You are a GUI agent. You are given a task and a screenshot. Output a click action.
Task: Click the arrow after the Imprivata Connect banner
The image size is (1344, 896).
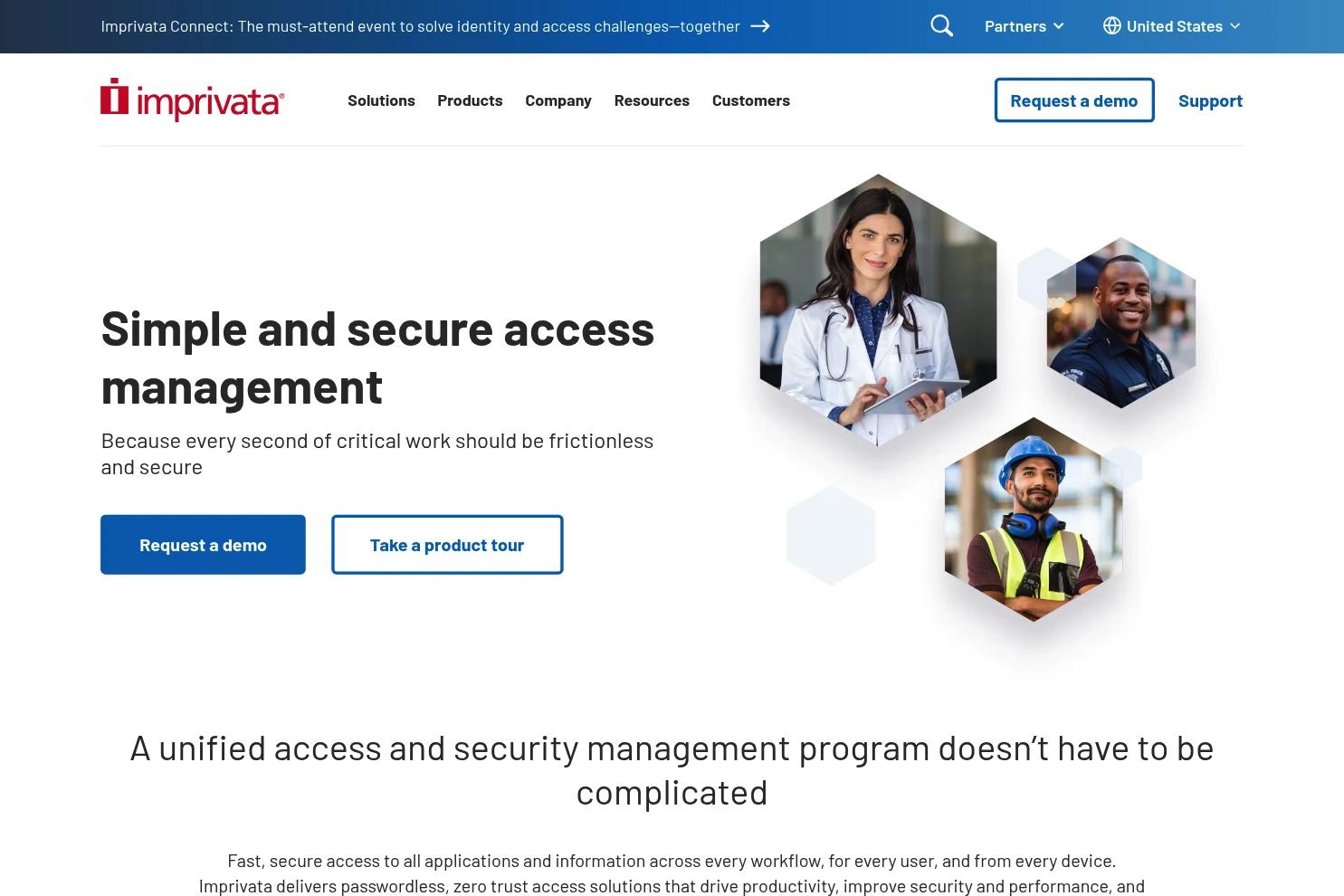[760, 26]
